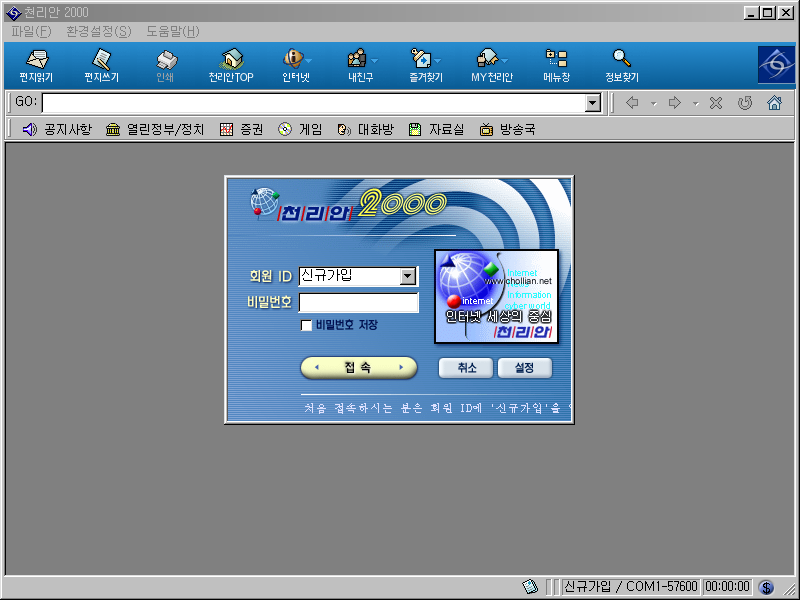The height and width of the screenshot is (600, 800).
Task: Click the stop loading X icon
Action: click(x=716, y=103)
